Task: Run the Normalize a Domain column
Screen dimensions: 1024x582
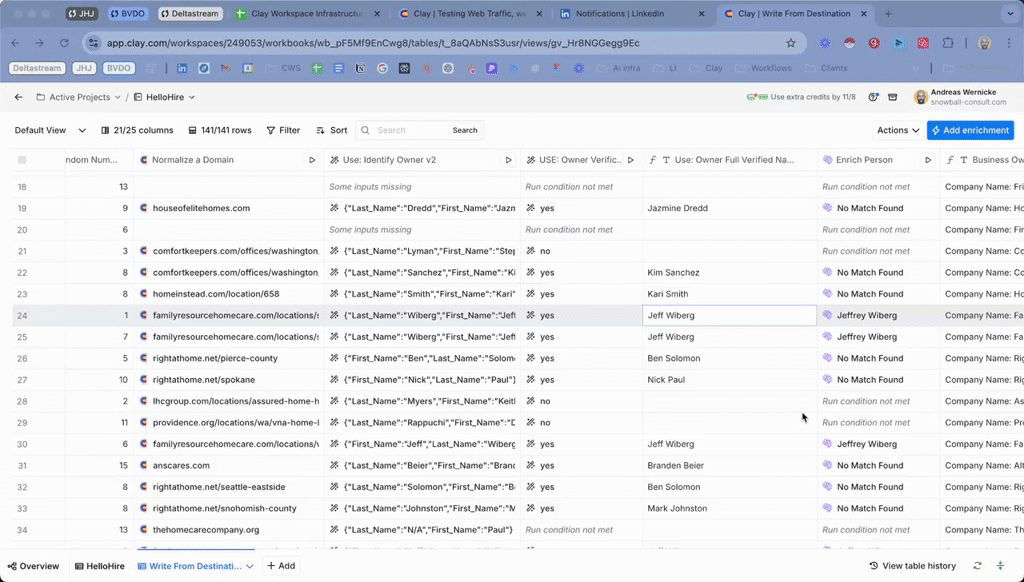Action: tap(312, 160)
